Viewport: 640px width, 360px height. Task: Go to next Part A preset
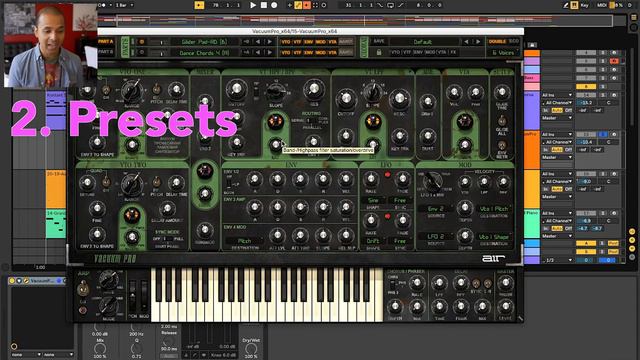pyautogui.click(x=269, y=42)
